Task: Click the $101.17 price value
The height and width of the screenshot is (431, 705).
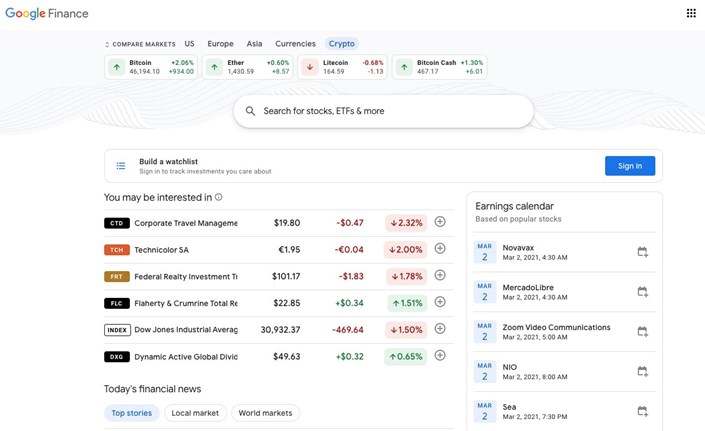Action: [x=286, y=276]
